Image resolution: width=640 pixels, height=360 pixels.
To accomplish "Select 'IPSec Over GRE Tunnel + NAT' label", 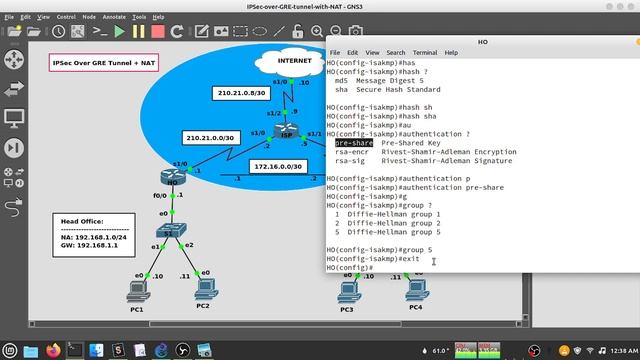I will click(x=104, y=63).
